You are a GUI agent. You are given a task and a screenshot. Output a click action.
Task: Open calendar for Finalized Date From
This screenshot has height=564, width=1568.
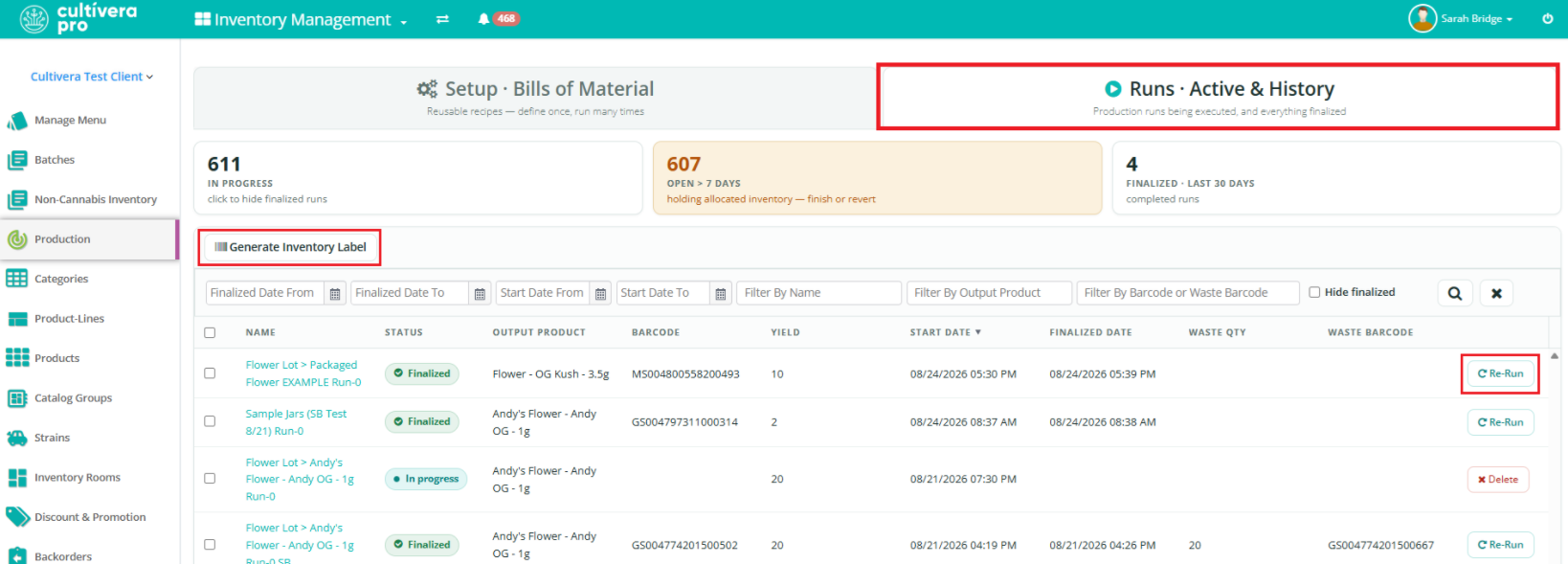(335, 293)
